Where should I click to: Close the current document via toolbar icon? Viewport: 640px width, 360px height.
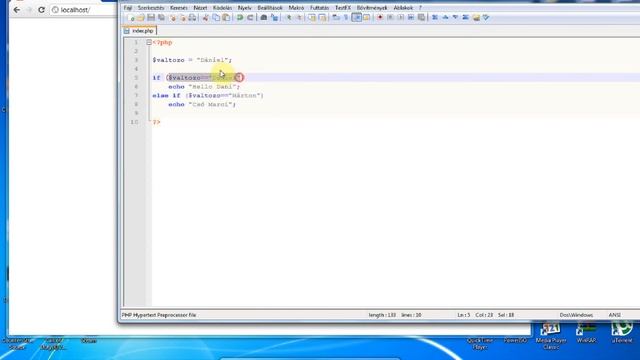(x=173, y=18)
